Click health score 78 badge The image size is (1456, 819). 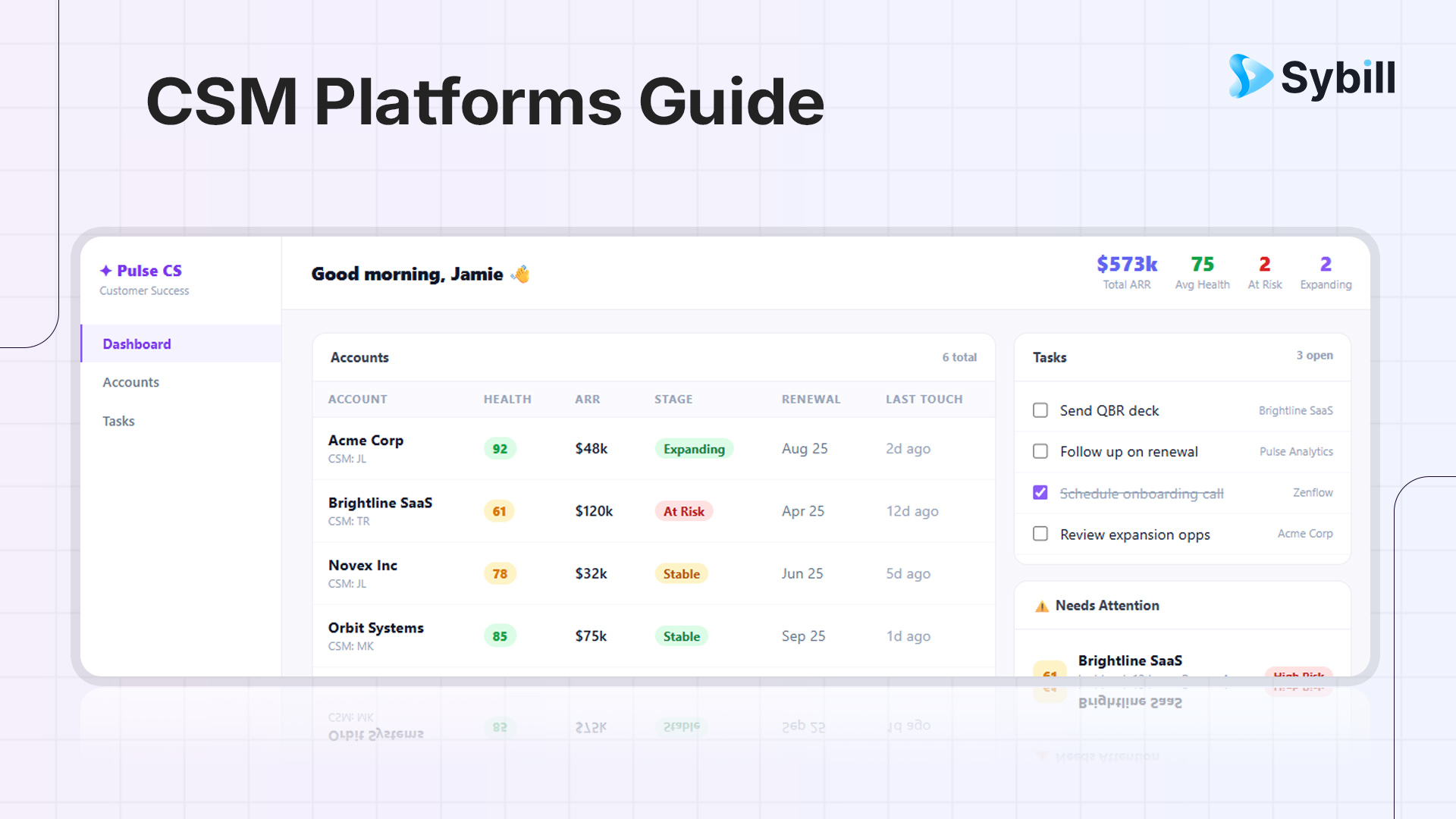tap(500, 574)
